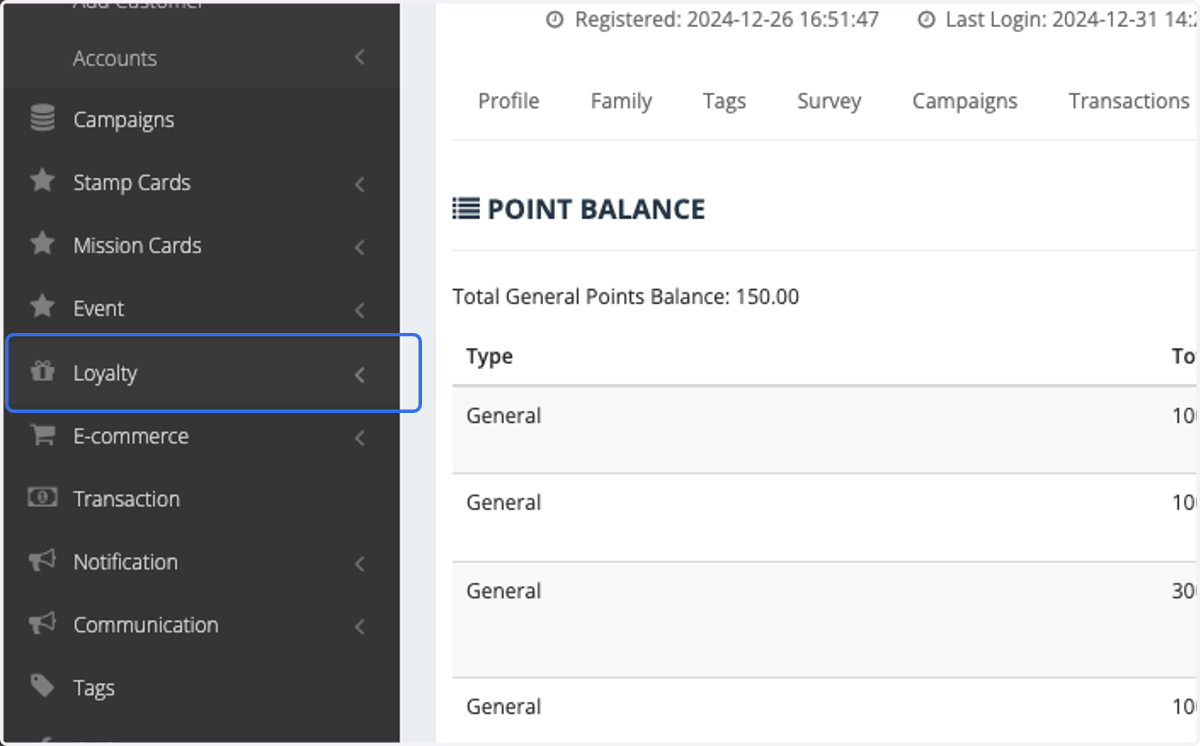
Task: Expand the Accounts submenu chevron
Action: (360, 59)
